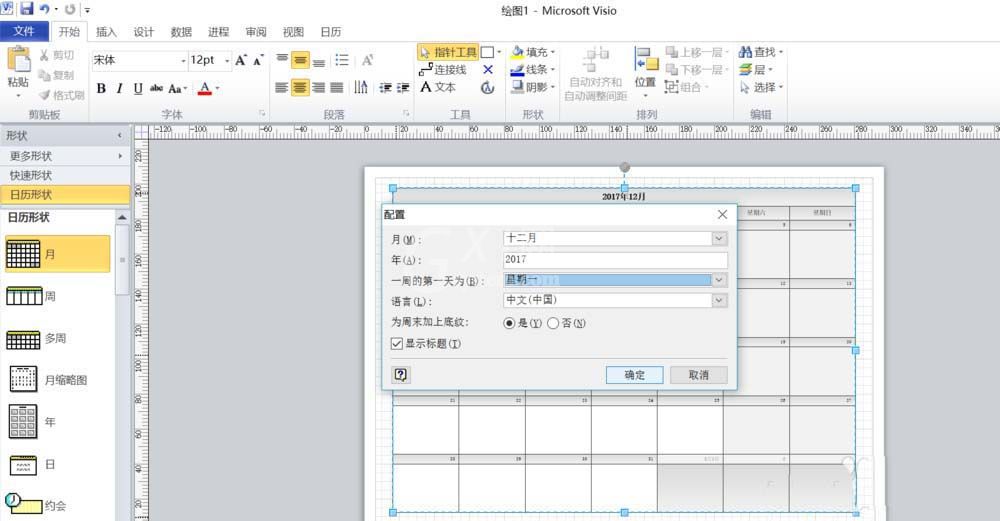Click the help question mark icon in the dialog
1000x521 pixels.
coord(401,374)
